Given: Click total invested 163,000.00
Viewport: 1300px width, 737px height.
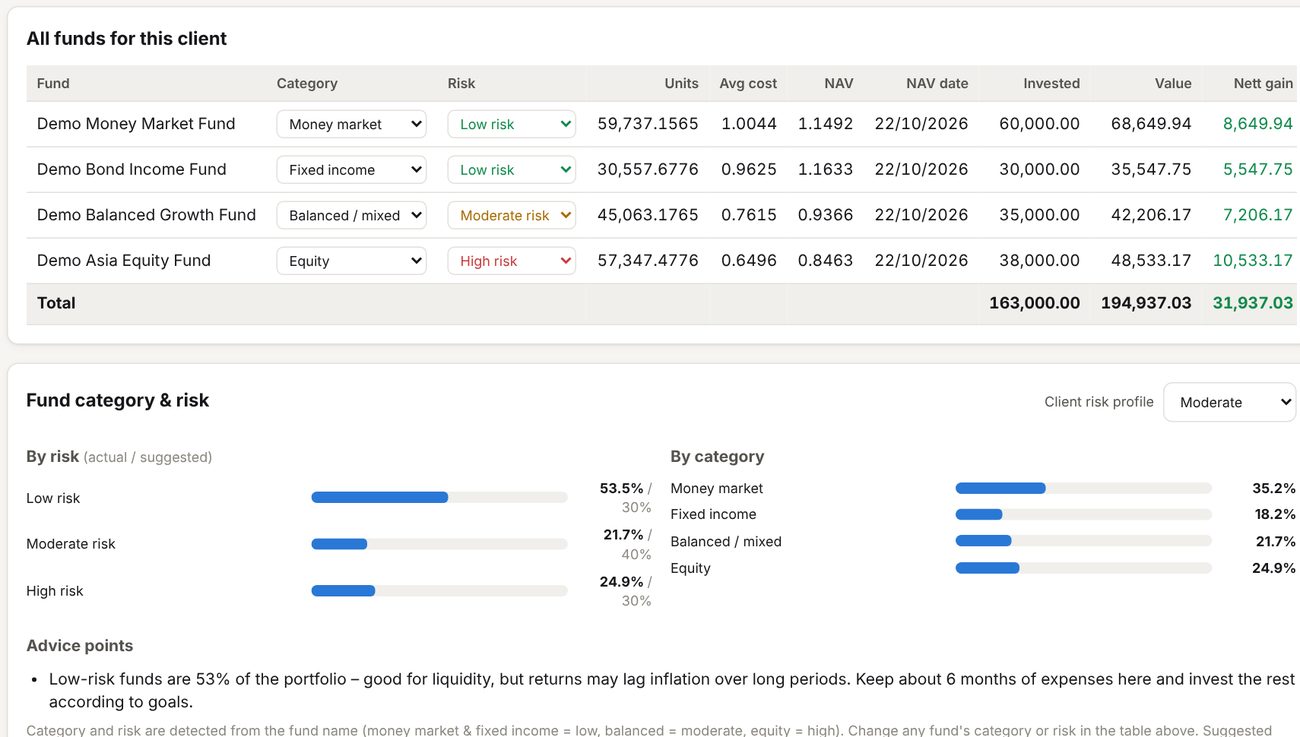Looking at the screenshot, I should [x=1034, y=303].
